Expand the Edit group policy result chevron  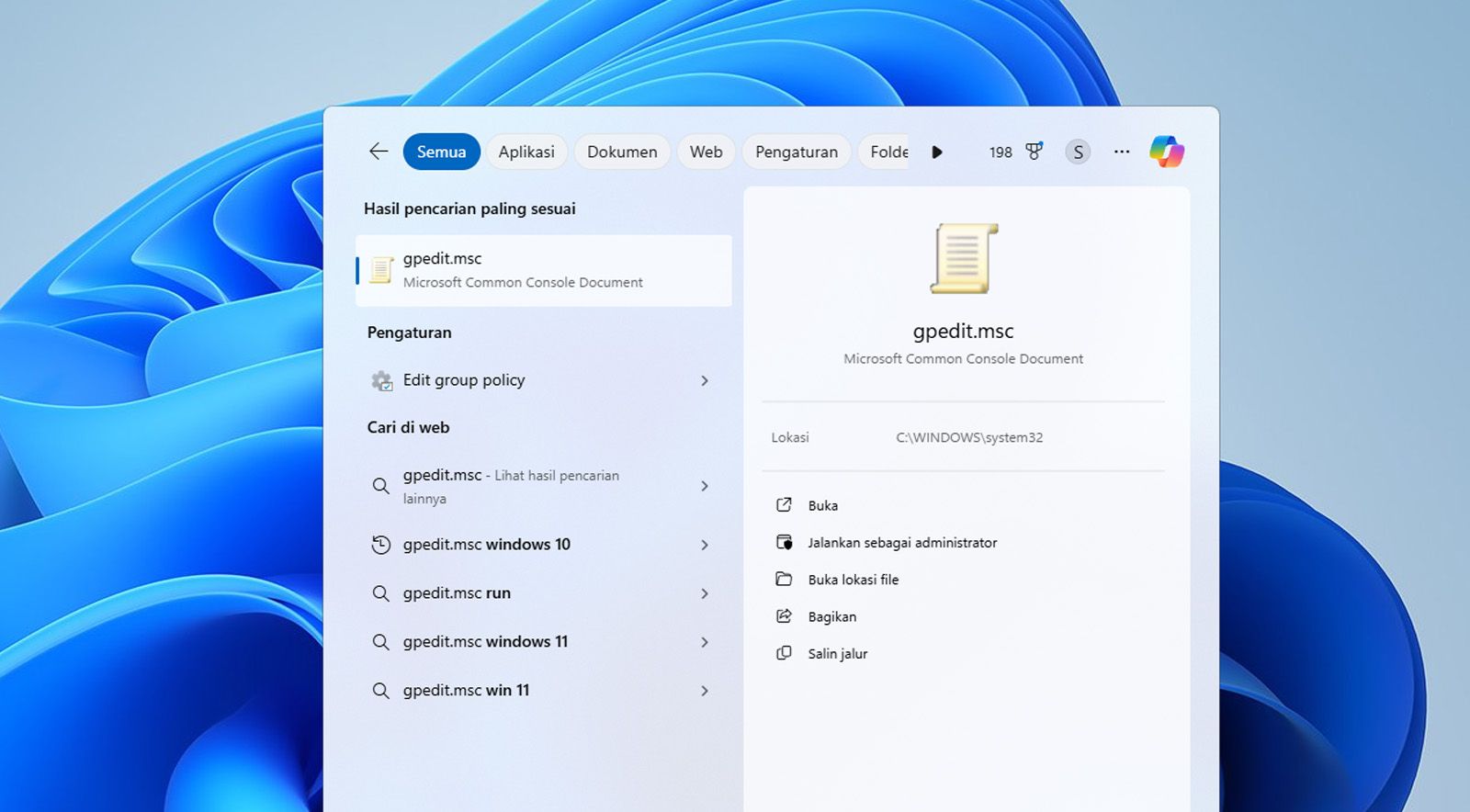coord(705,380)
